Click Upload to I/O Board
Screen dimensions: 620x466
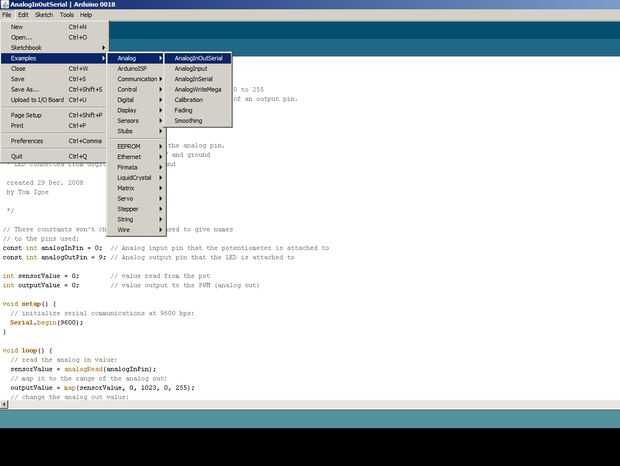point(37,100)
